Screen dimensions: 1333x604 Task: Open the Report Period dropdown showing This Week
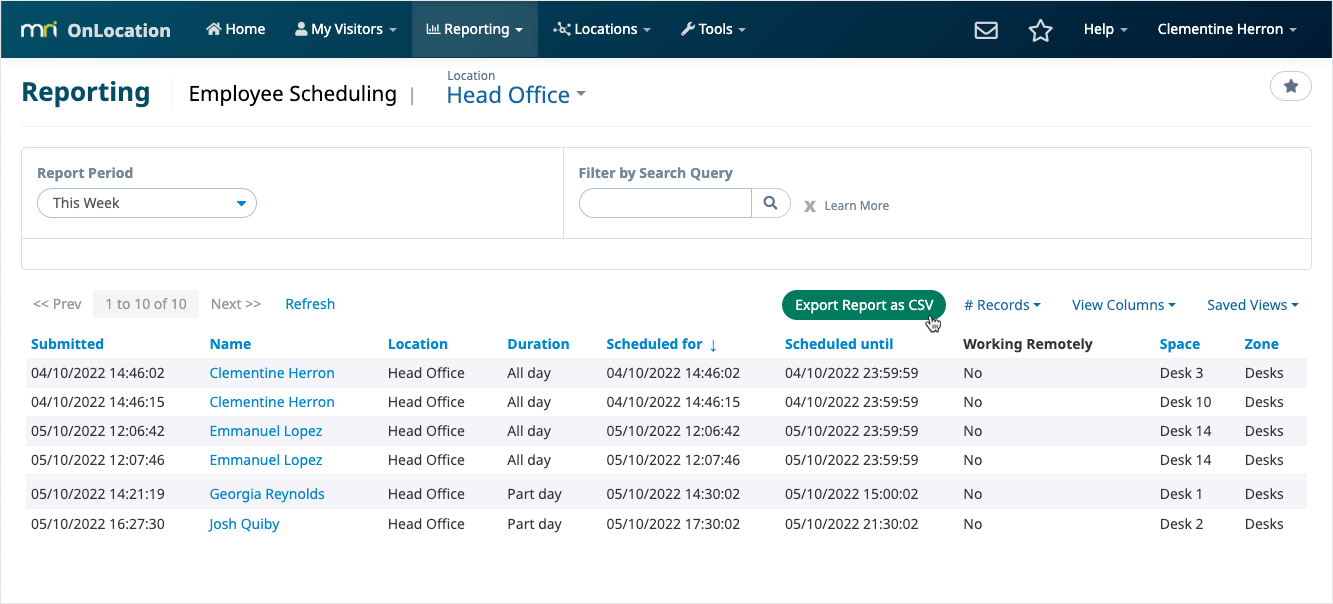[146, 202]
